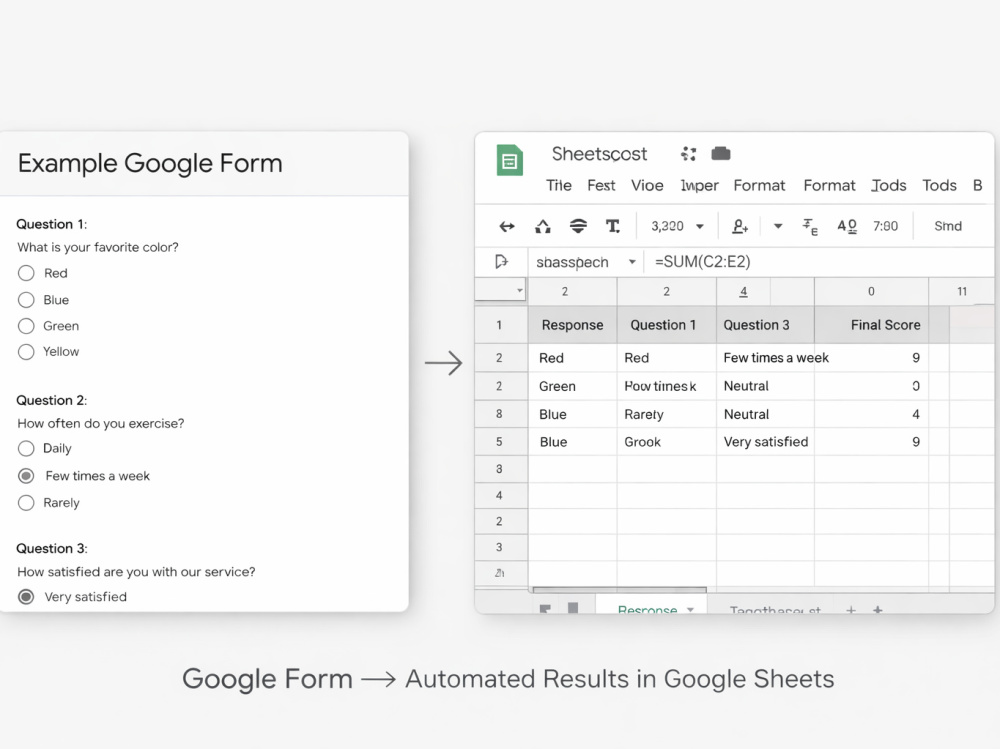The image size is (1000, 749).
Task: Click the strikethrough format icon in toolbar
Action: click(810, 226)
